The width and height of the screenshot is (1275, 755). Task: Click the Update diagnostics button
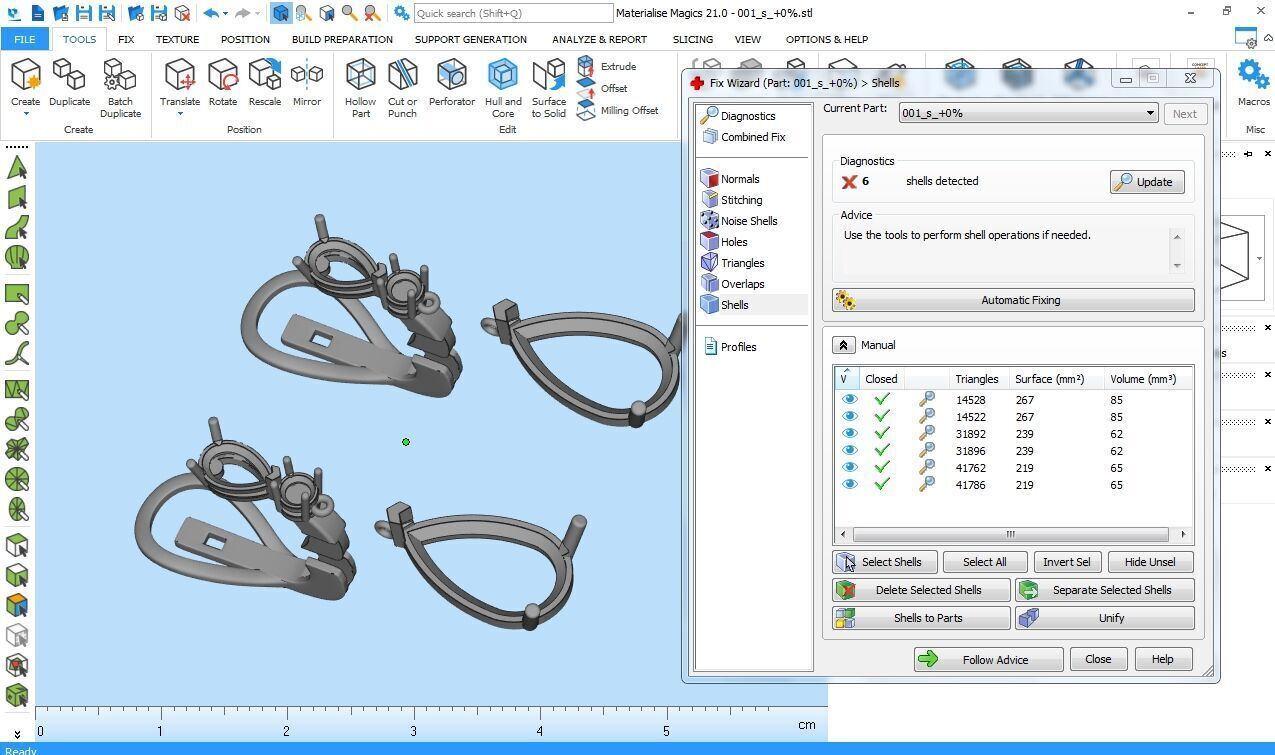click(x=1147, y=182)
